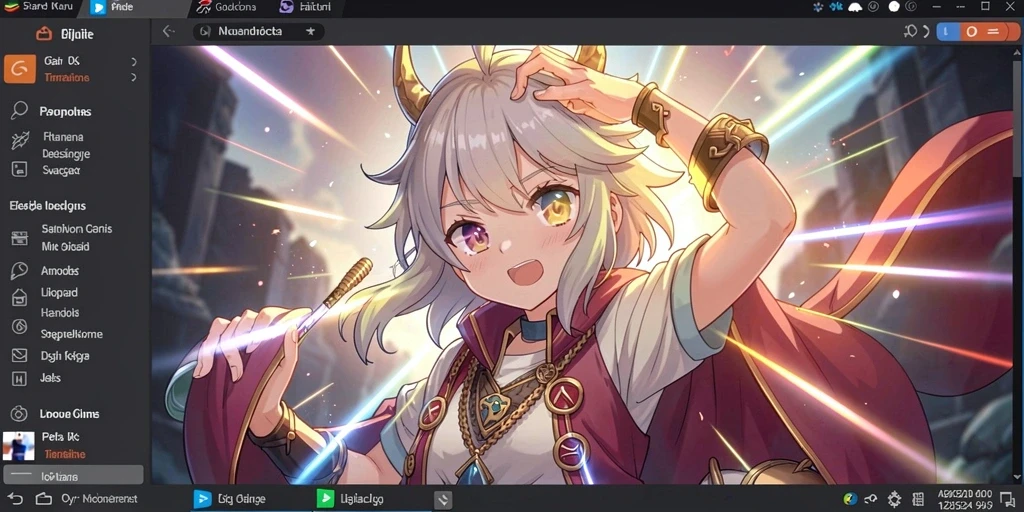Click the grey Iovtrans button
This screenshot has height=512, width=1024.
coord(73,476)
